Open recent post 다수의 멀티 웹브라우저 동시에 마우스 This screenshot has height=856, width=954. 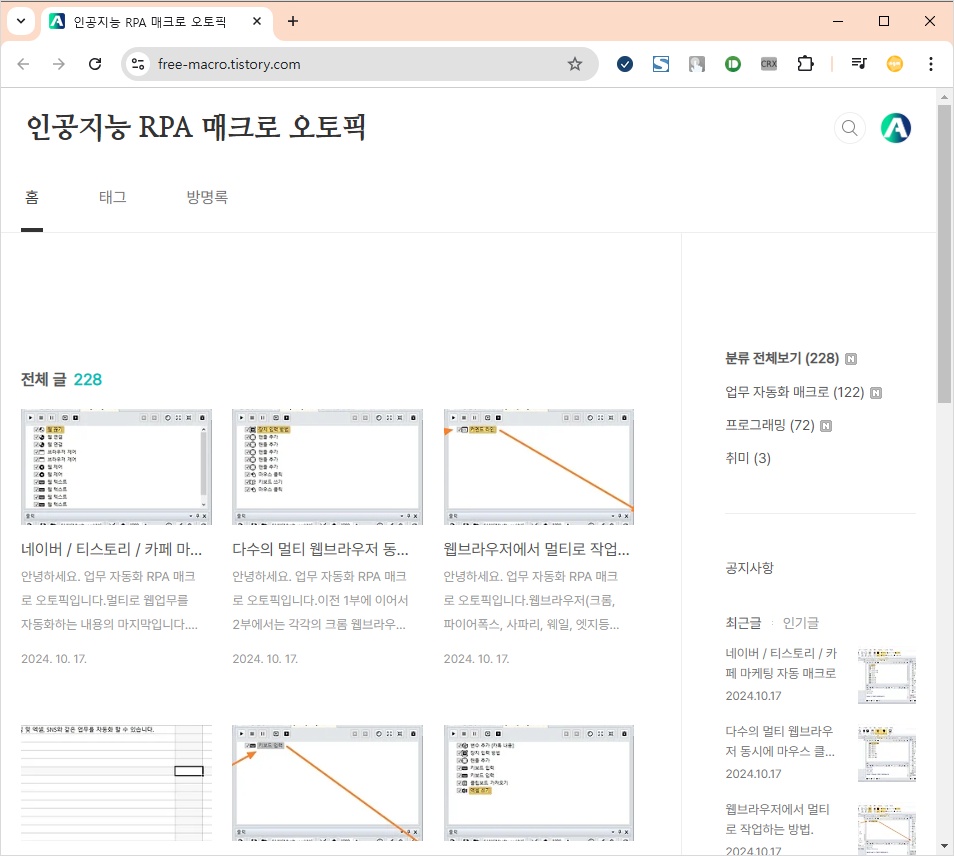pos(780,741)
